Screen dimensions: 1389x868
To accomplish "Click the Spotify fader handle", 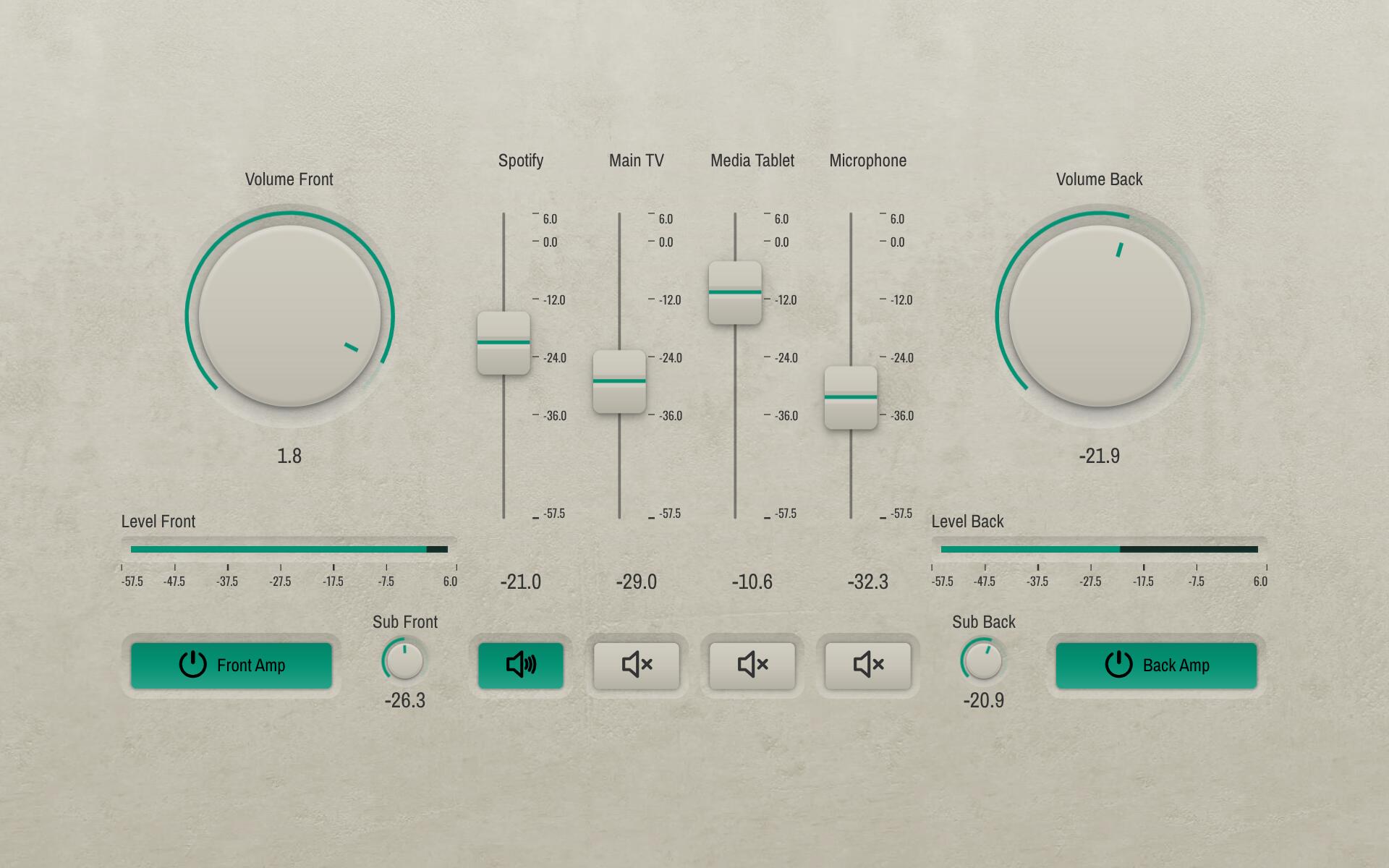I will 504,343.
